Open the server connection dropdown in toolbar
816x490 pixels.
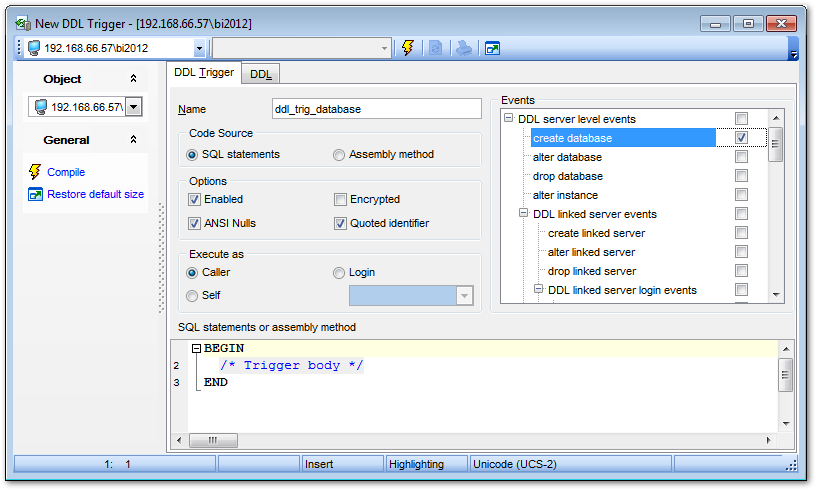coord(199,47)
